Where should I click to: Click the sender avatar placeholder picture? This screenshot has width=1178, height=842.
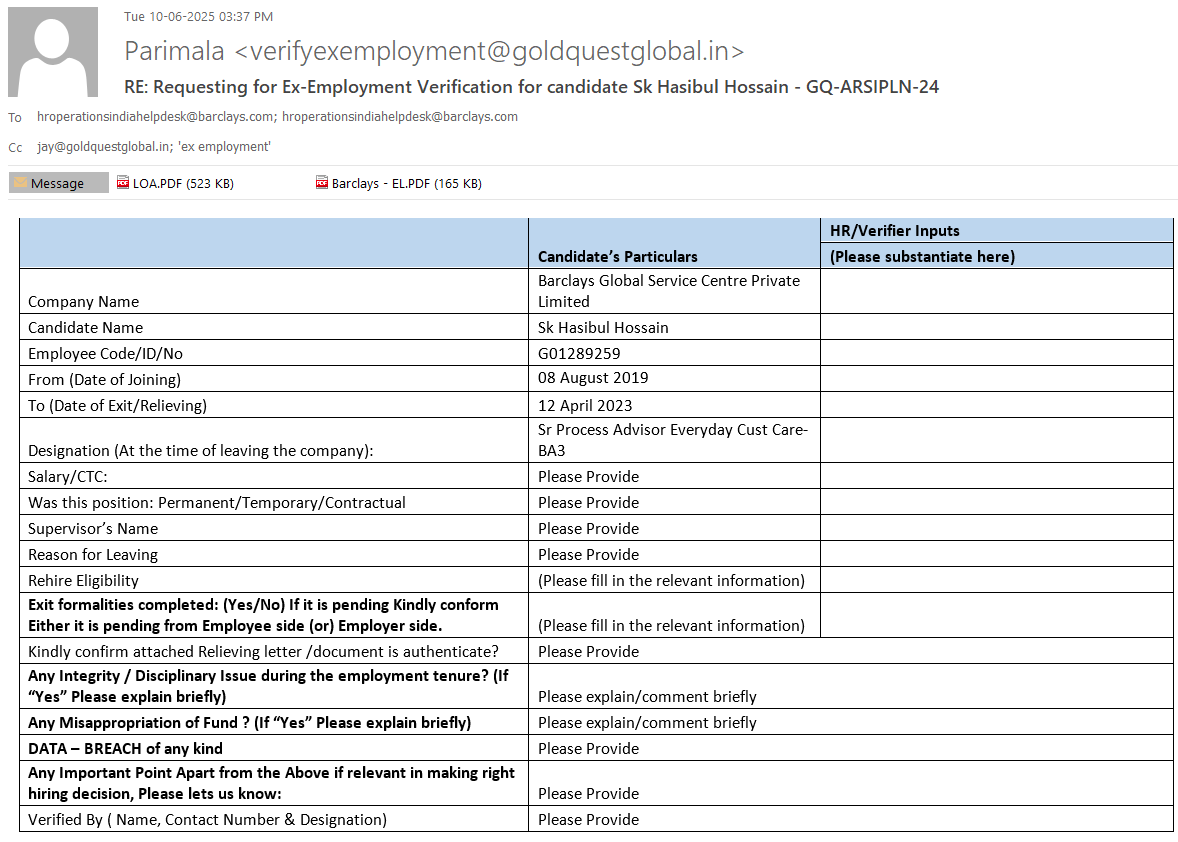[x=53, y=52]
